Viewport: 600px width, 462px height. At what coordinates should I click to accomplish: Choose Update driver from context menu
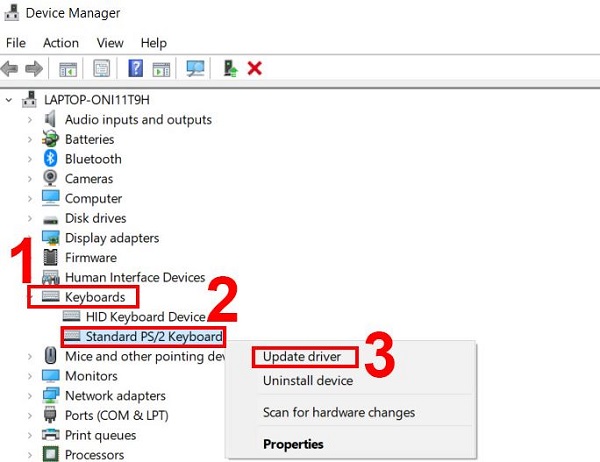[x=301, y=357]
